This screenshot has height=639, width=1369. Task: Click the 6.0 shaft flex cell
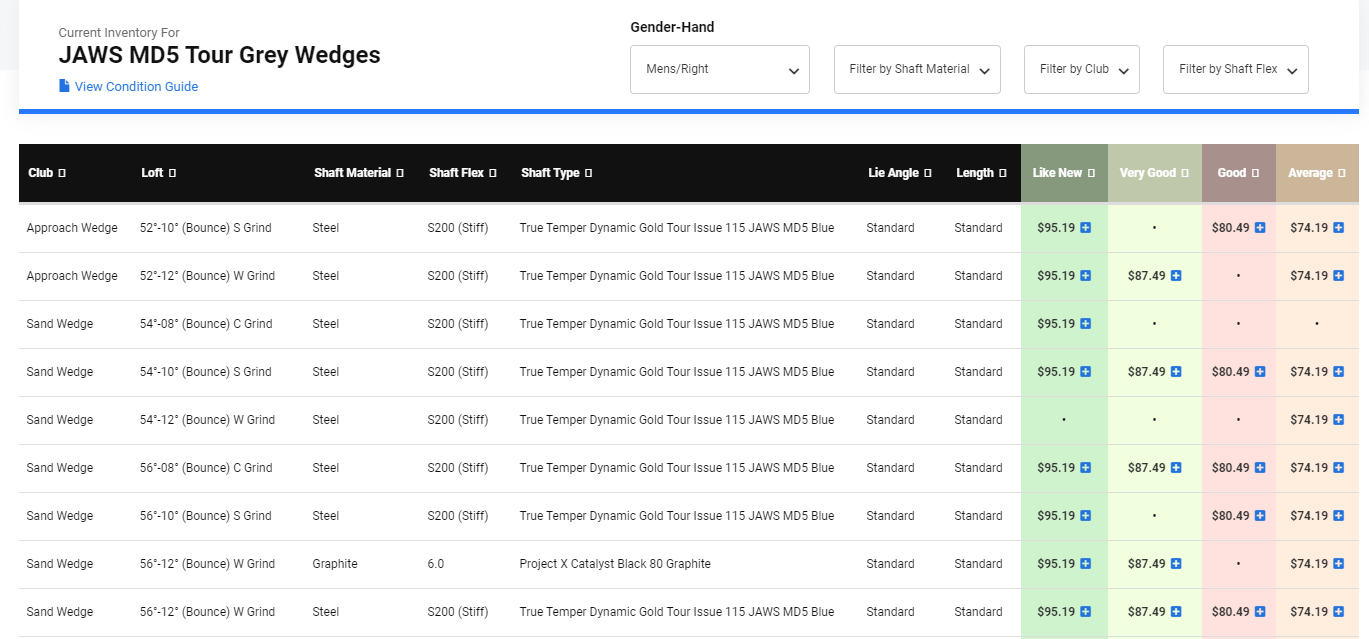(x=436, y=564)
